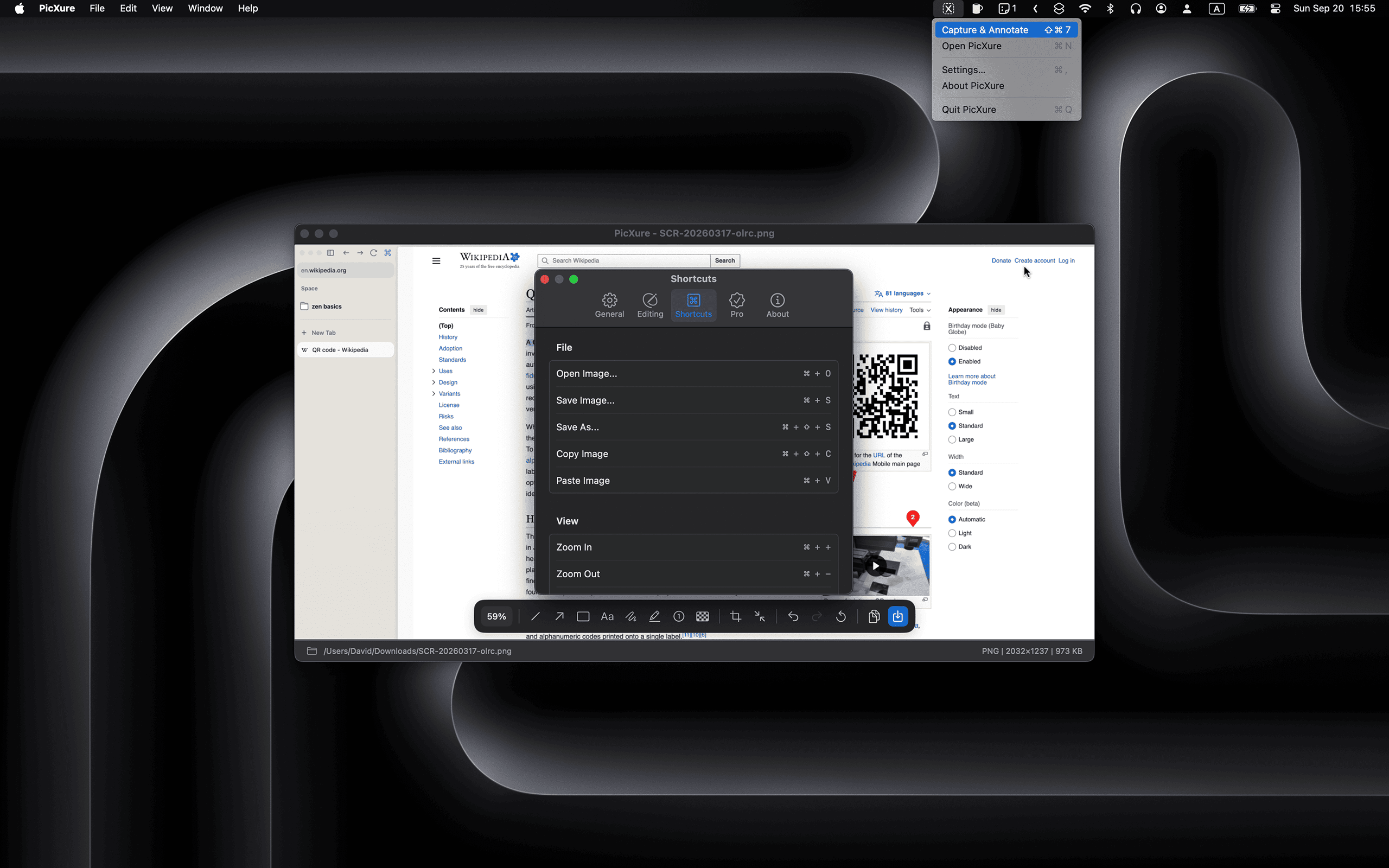1389x868 pixels.
Task: Open the File menu in the menu bar
Action: click(97, 9)
